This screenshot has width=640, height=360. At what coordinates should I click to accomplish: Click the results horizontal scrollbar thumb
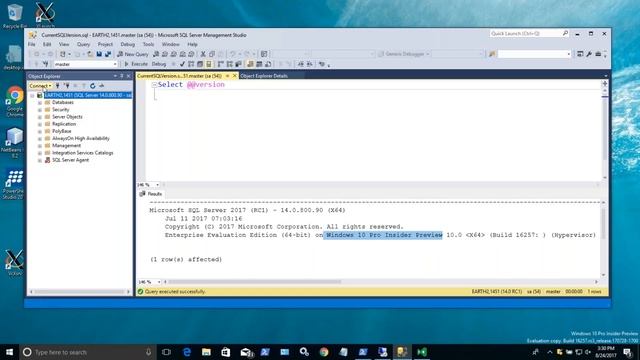pyautogui.click(x=254, y=282)
